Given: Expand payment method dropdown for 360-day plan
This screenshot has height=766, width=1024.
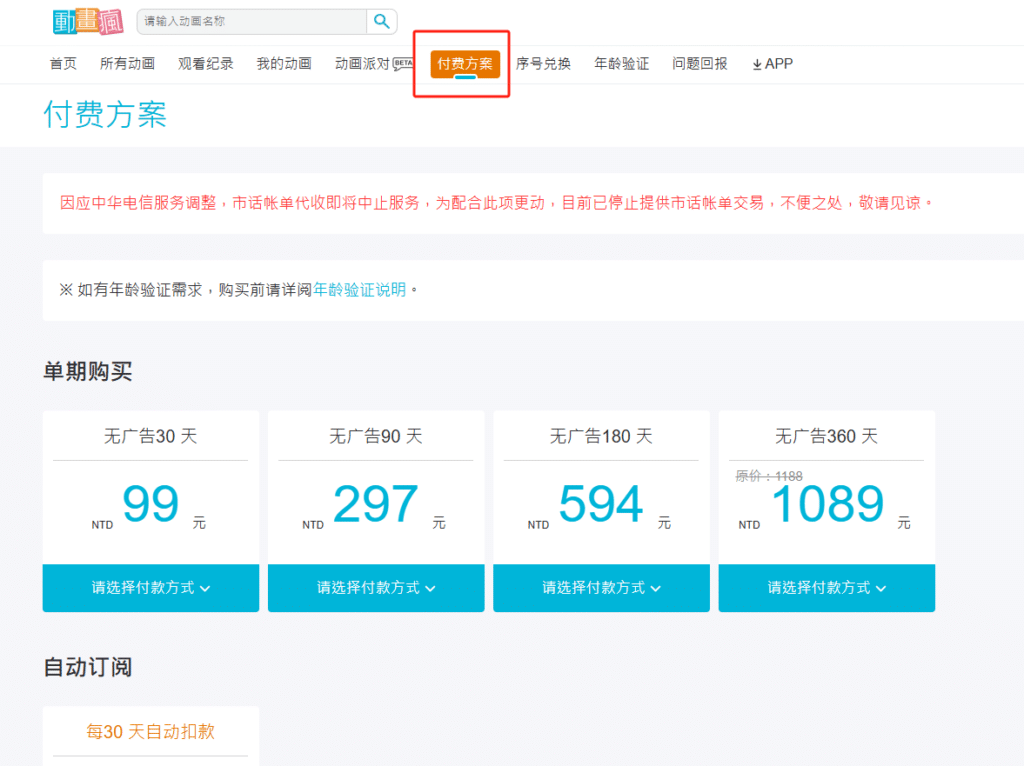Looking at the screenshot, I should pos(826,588).
